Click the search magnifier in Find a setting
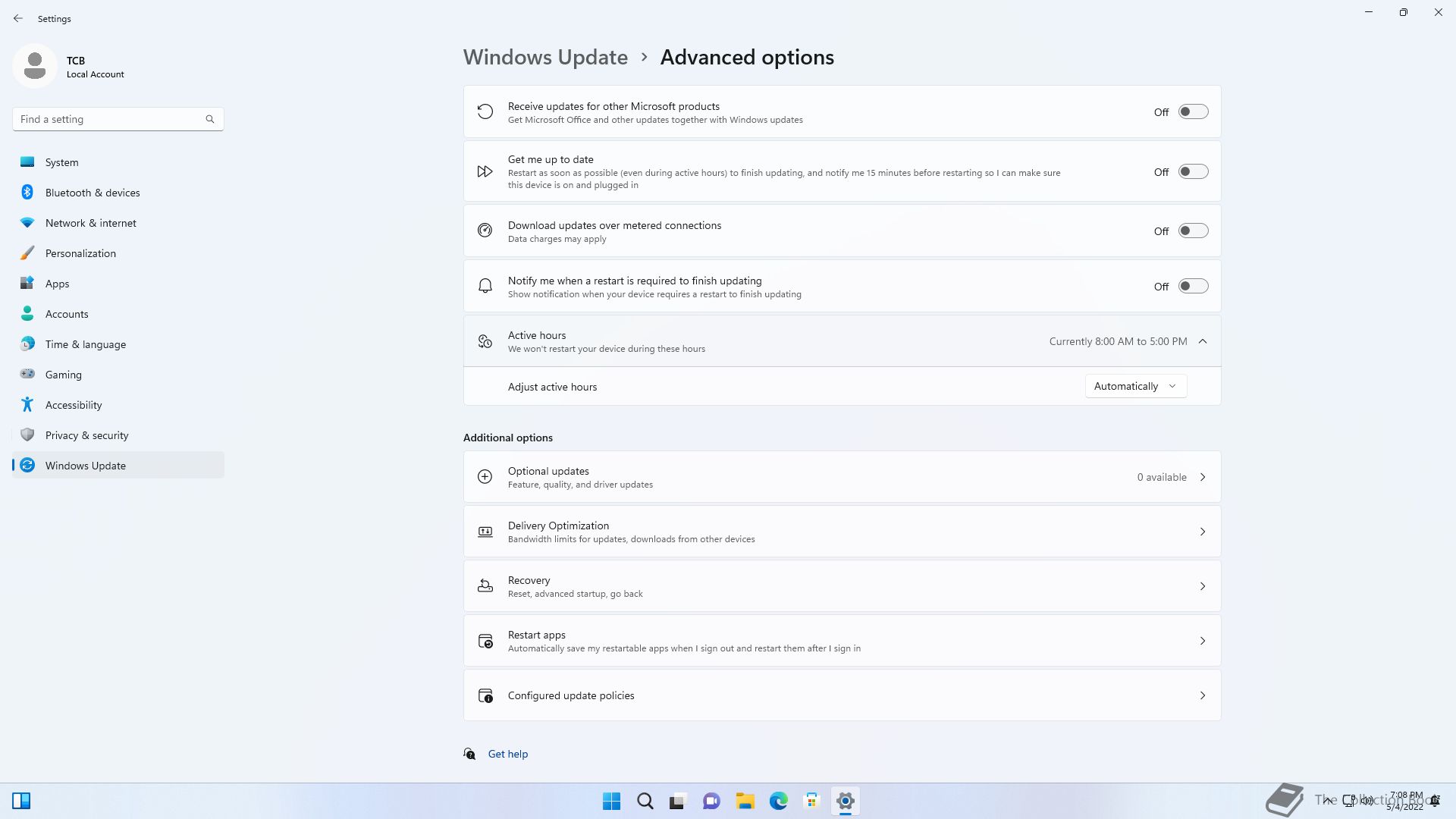1456x819 pixels. point(210,119)
